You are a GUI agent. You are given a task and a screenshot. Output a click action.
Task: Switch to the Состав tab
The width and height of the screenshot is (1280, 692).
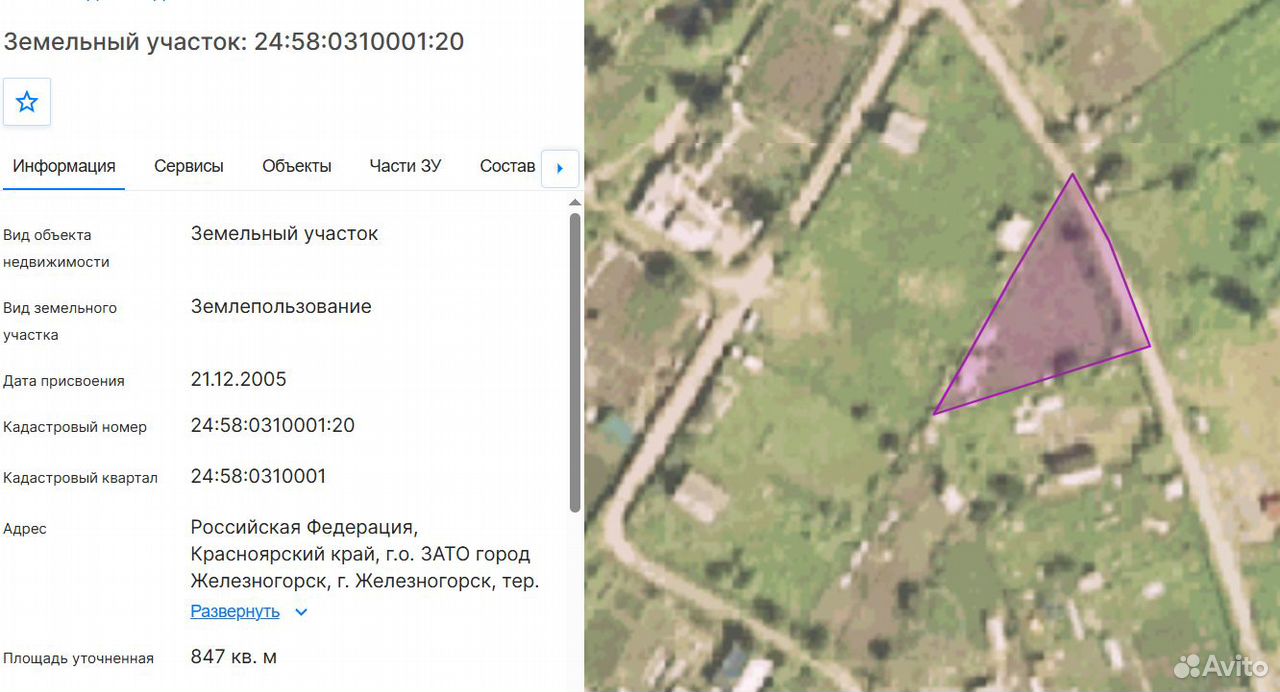coord(507,166)
